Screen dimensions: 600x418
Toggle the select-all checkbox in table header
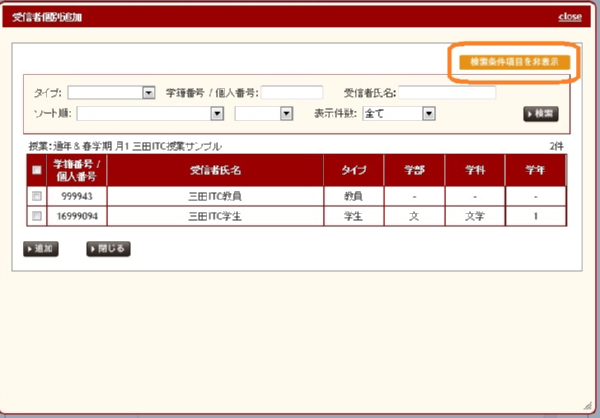(37, 171)
